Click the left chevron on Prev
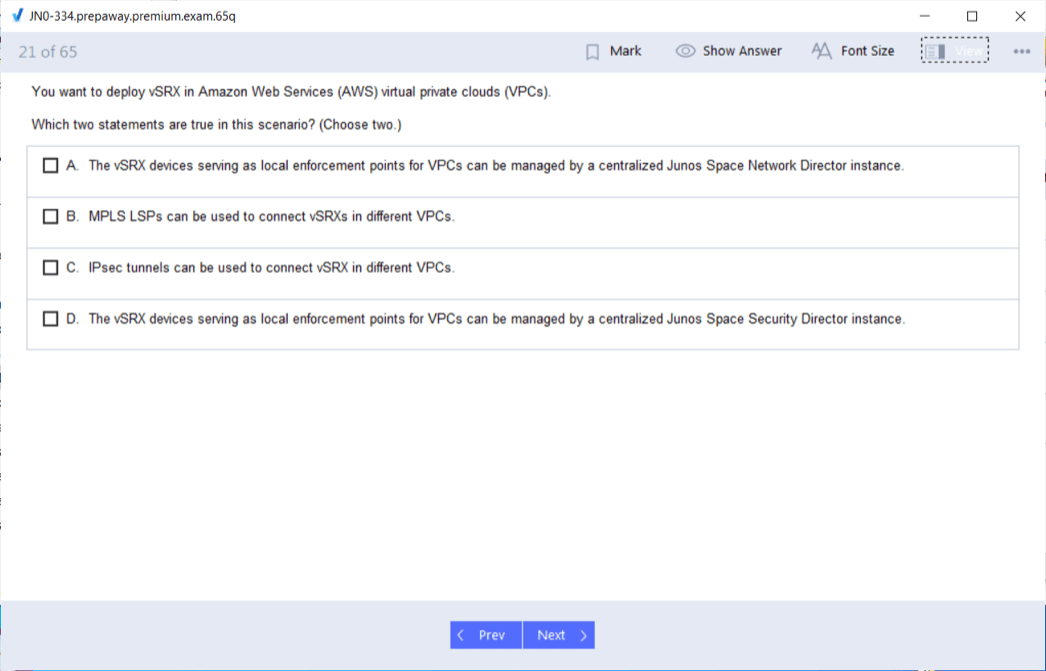Viewport: 1046px width, 671px height. (x=461, y=635)
